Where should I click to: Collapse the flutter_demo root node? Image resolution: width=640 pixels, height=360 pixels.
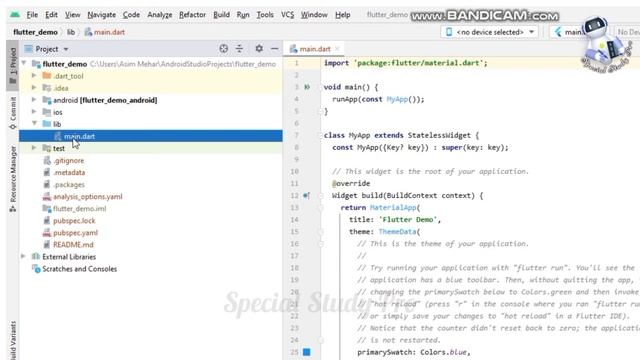[24, 64]
